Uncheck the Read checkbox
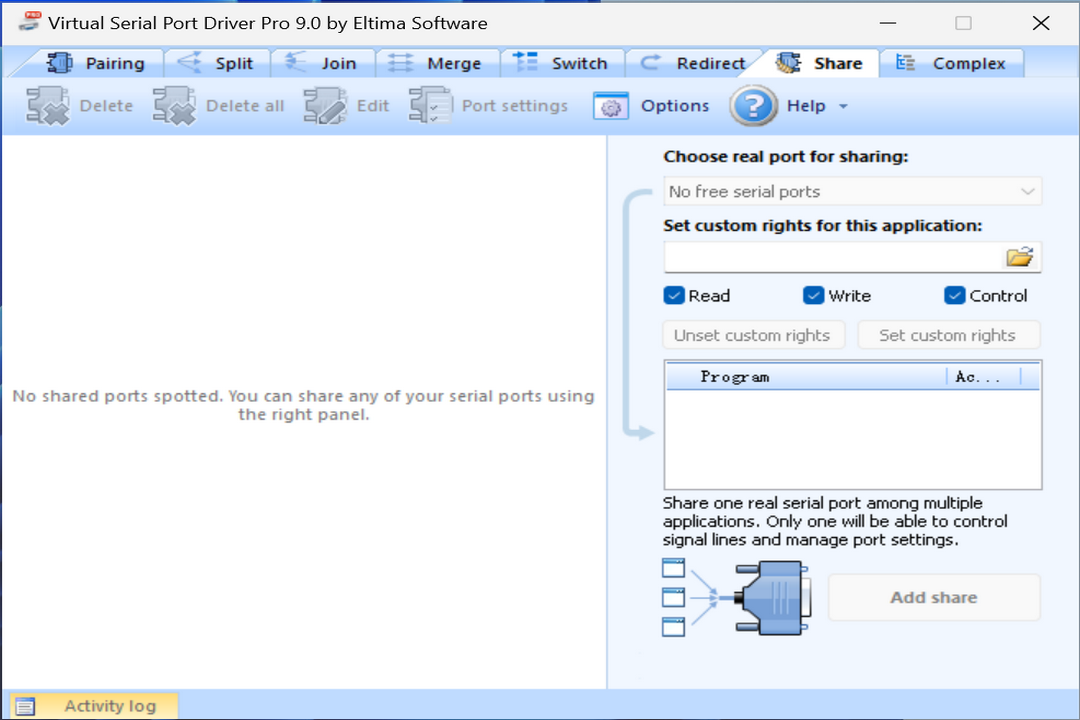 tap(673, 295)
